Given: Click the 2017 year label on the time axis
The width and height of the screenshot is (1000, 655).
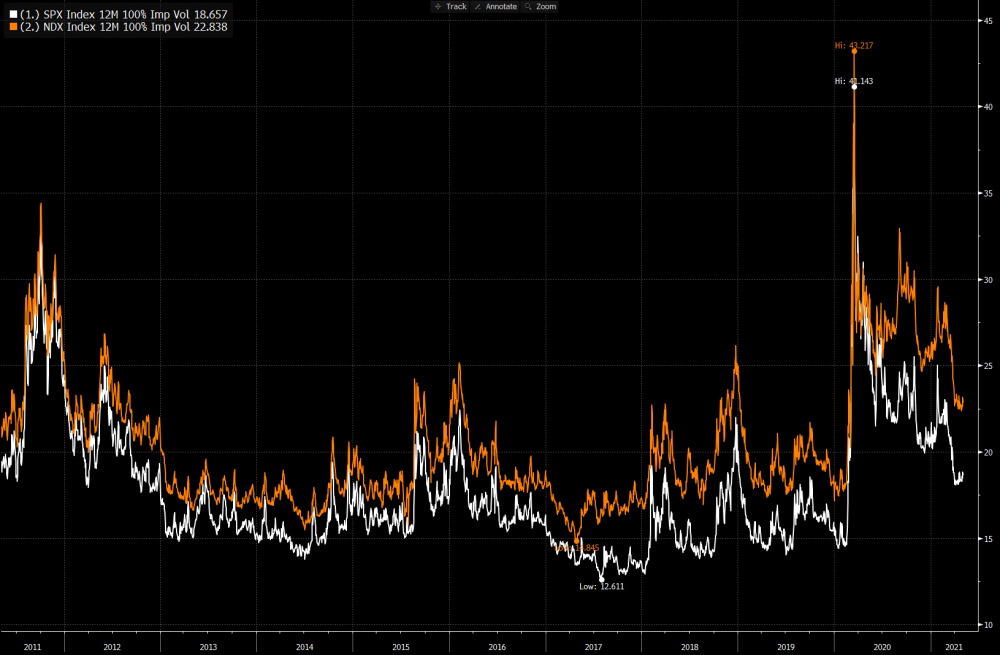Looking at the screenshot, I should pyautogui.click(x=594, y=647).
